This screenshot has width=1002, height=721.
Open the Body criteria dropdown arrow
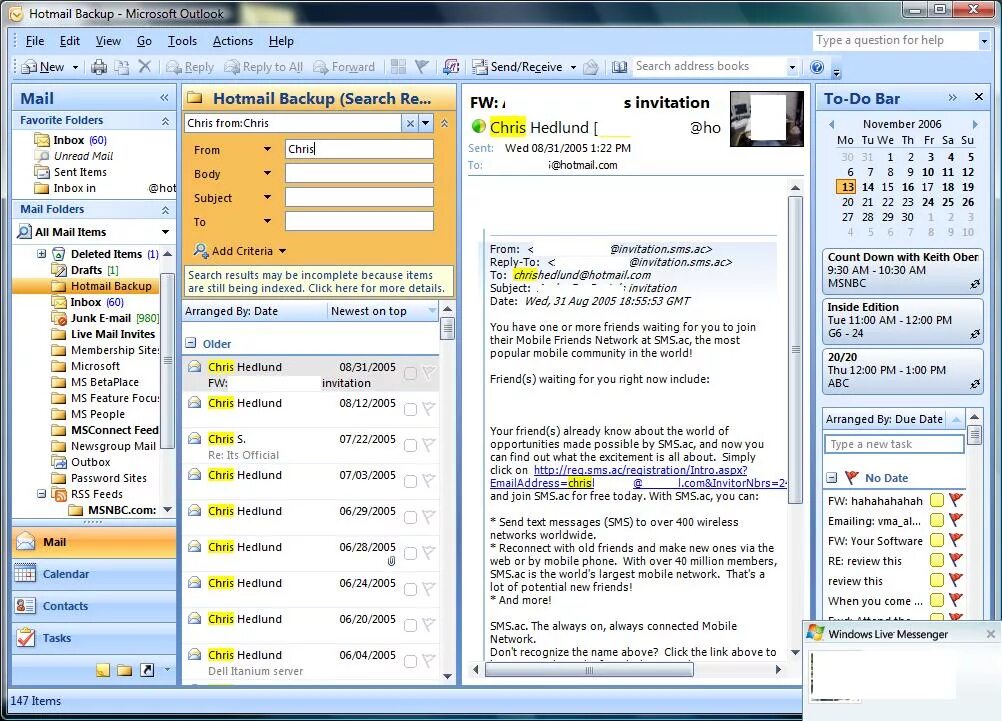point(267,173)
